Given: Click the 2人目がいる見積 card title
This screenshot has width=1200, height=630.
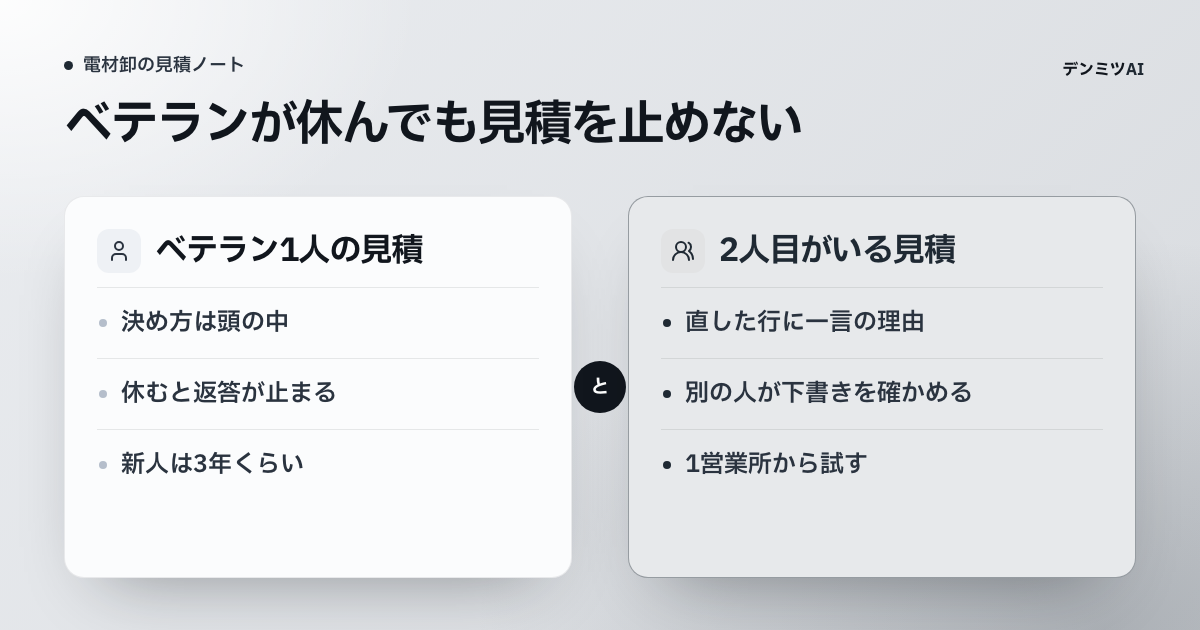Looking at the screenshot, I should coord(837,250).
